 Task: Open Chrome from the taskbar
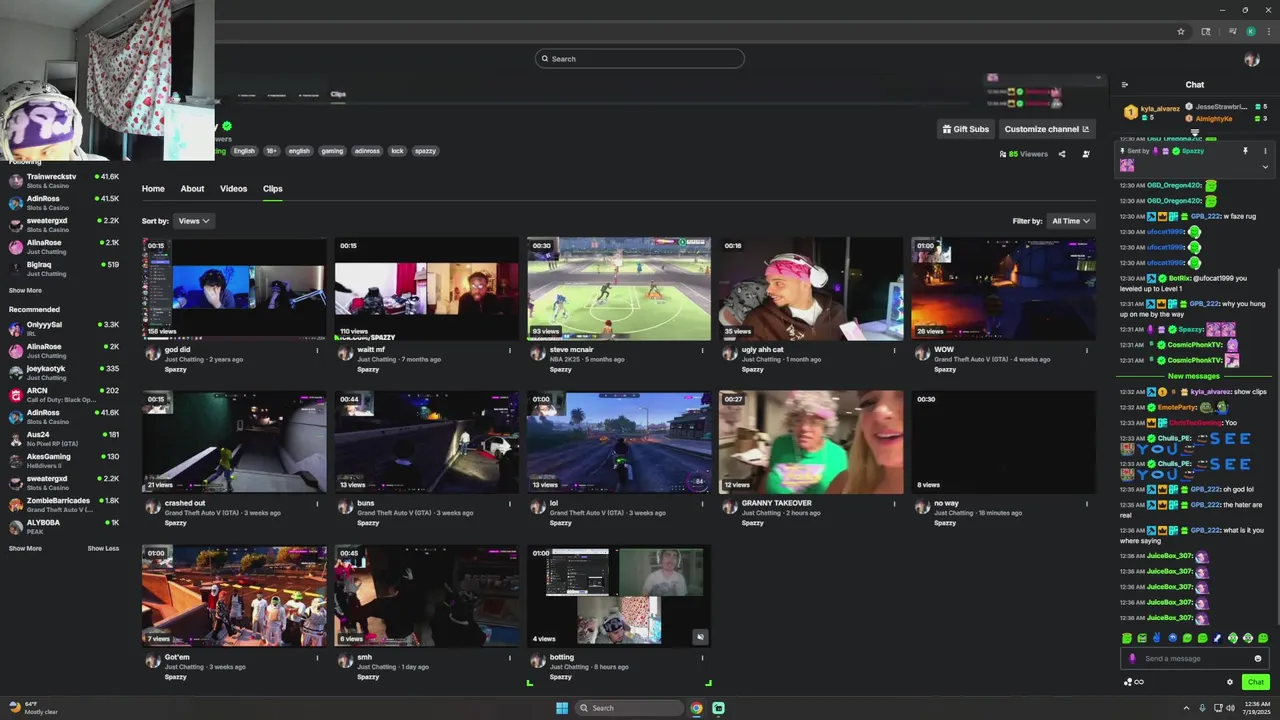(x=696, y=708)
